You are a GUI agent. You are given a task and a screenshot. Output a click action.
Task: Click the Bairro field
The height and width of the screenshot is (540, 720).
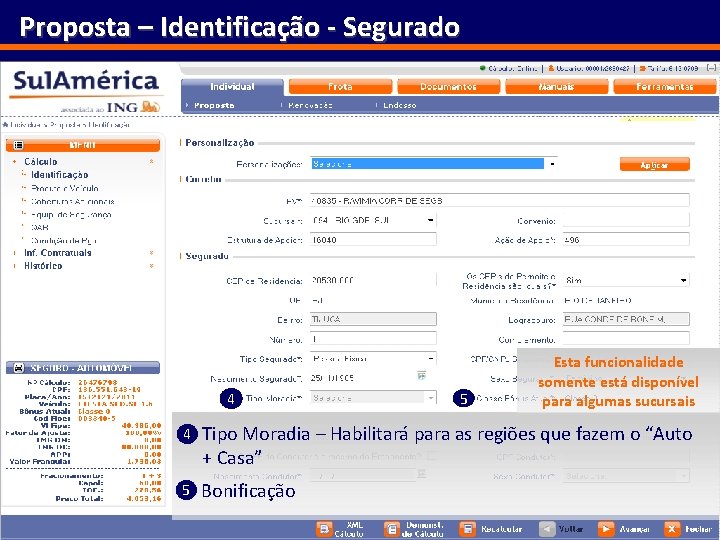373,319
